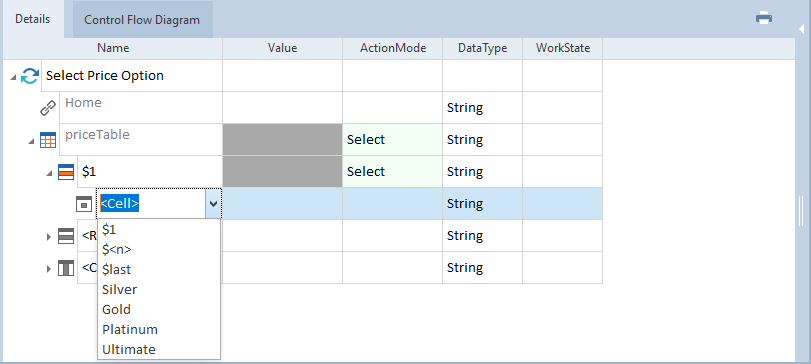Click the printer icon
The height and width of the screenshot is (364, 811).
click(x=763, y=18)
